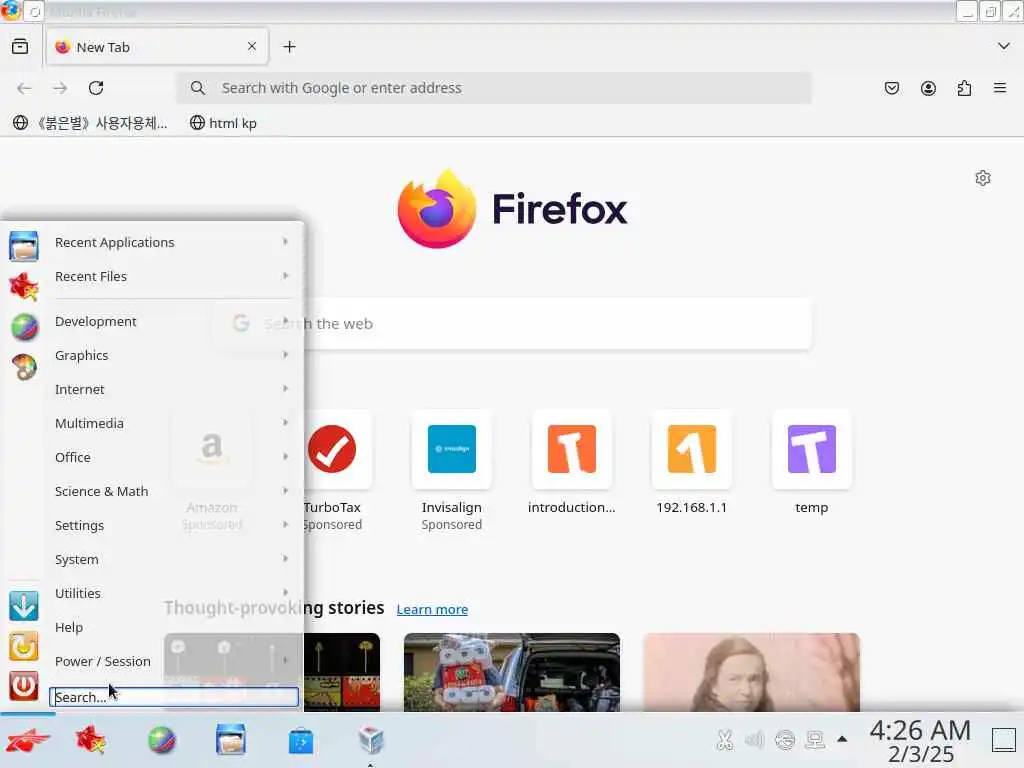Click red power shutdown sidebar icon
The image size is (1024, 768).
[24, 686]
